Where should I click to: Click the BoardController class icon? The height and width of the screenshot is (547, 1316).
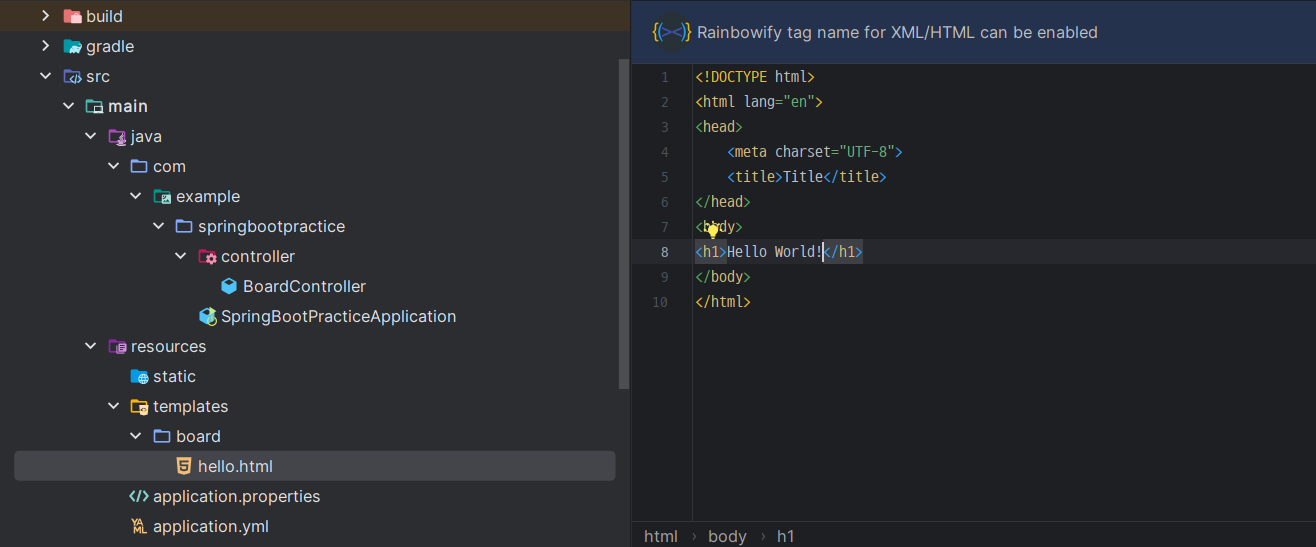[x=229, y=286]
